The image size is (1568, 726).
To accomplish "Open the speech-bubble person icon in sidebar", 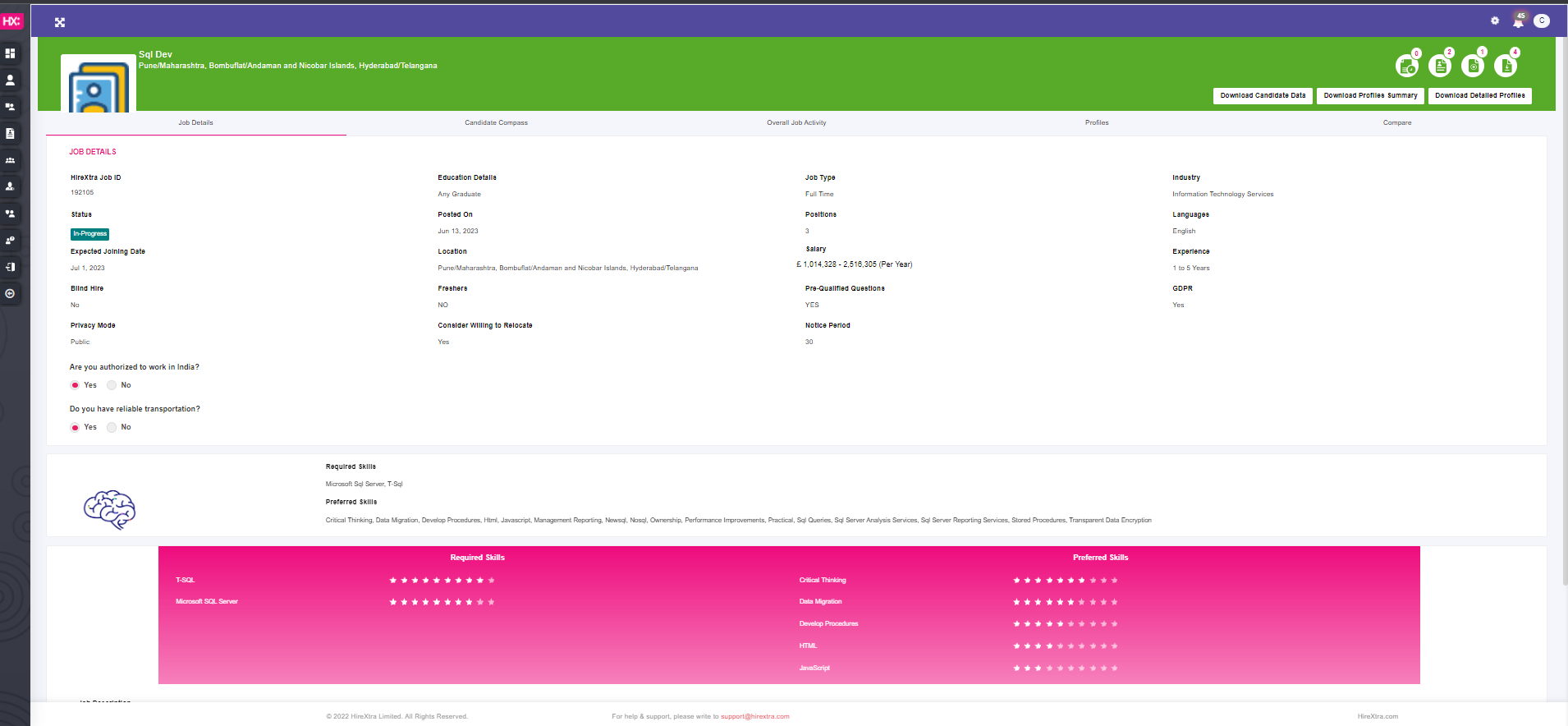I will click(x=10, y=214).
